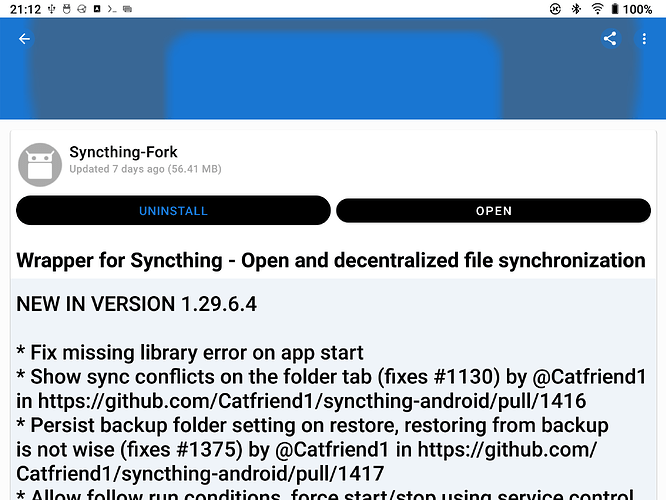666x500 pixels.
Task: Tap the Wi-Fi status icon
Action: [598, 9]
